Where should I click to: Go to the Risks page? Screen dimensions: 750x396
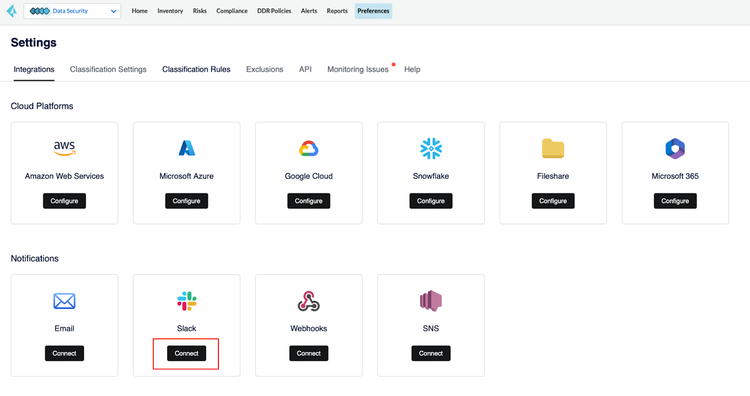click(x=199, y=11)
